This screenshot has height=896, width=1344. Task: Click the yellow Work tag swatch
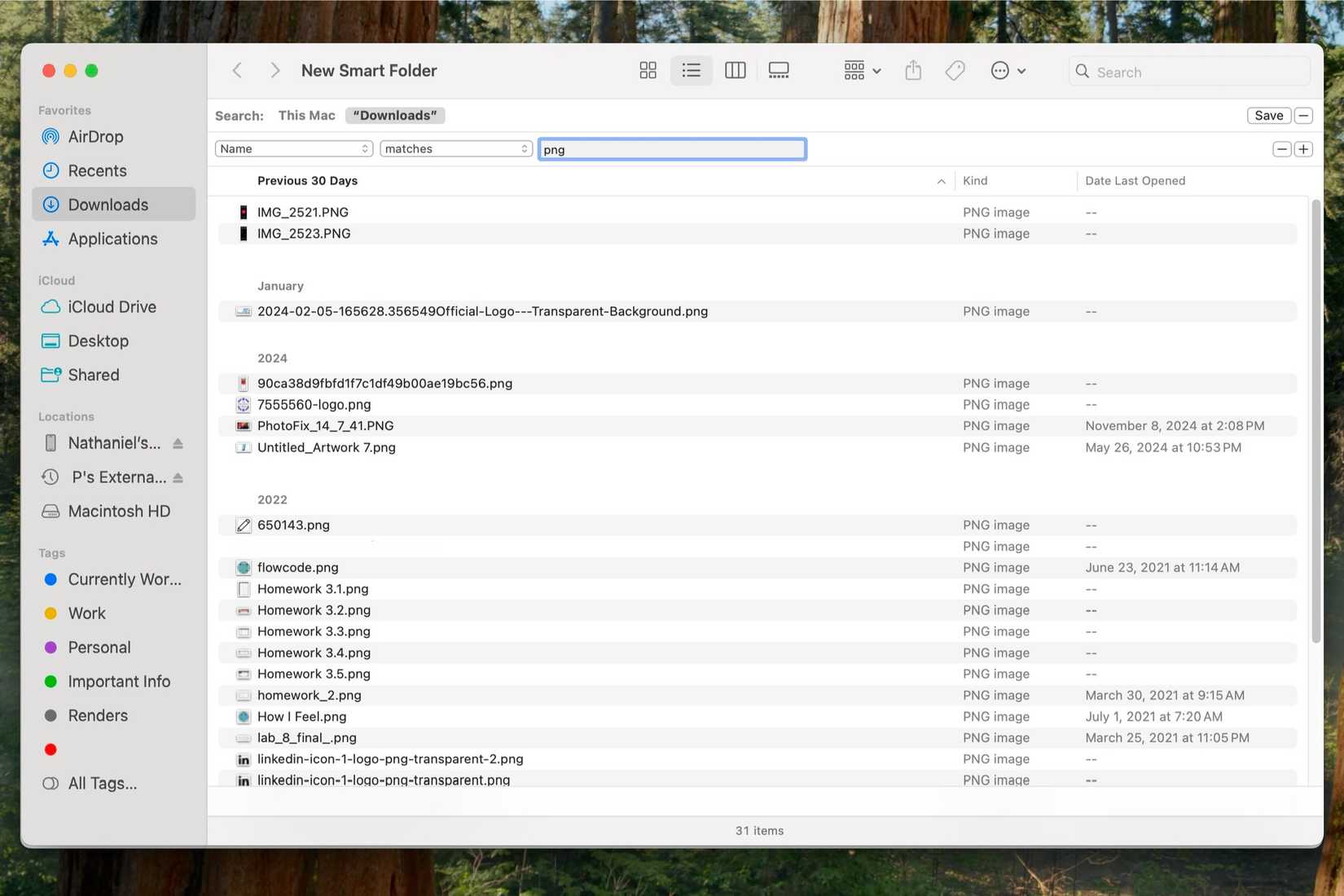51,613
